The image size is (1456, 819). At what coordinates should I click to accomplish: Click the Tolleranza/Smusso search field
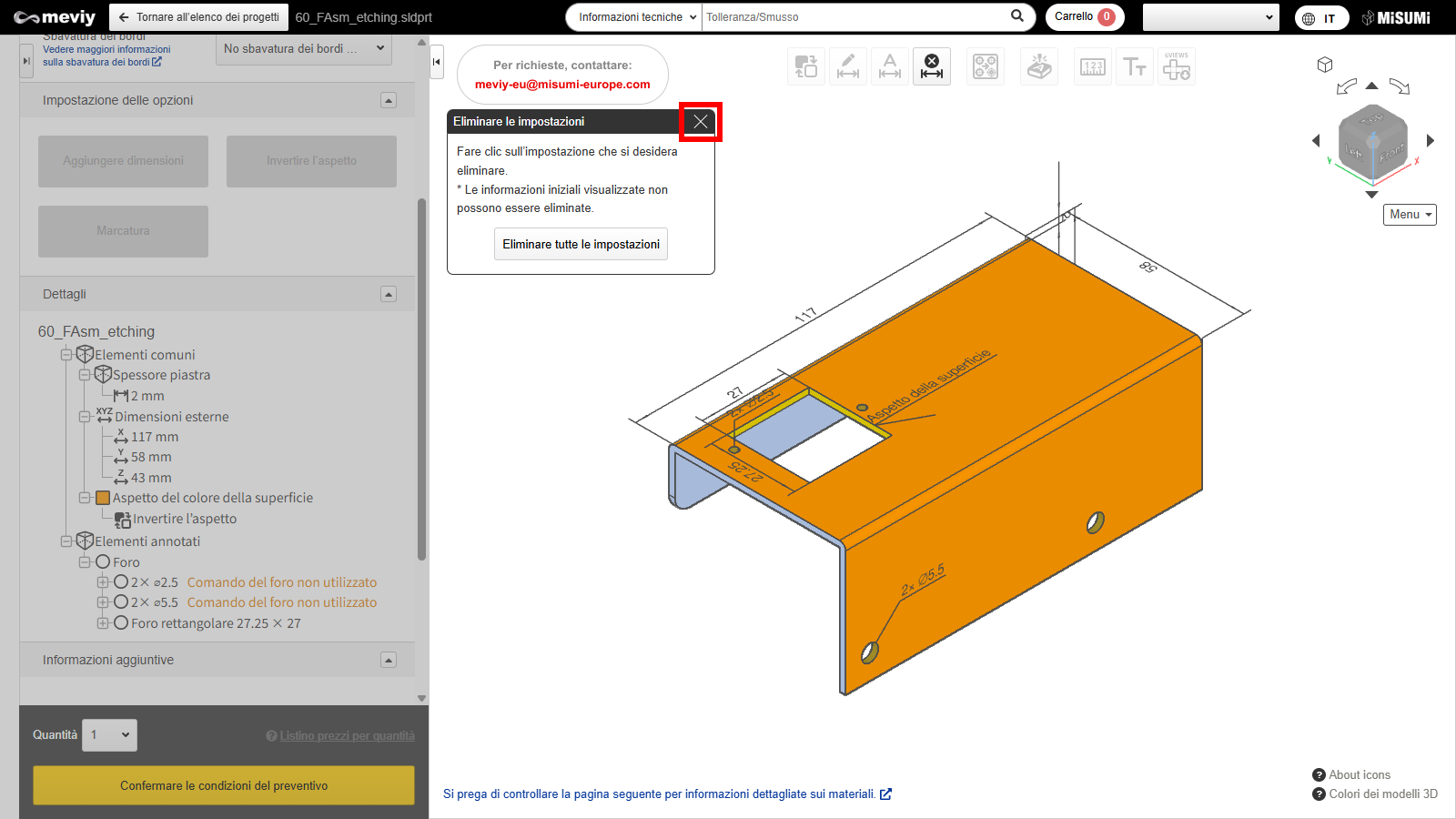pos(854,17)
